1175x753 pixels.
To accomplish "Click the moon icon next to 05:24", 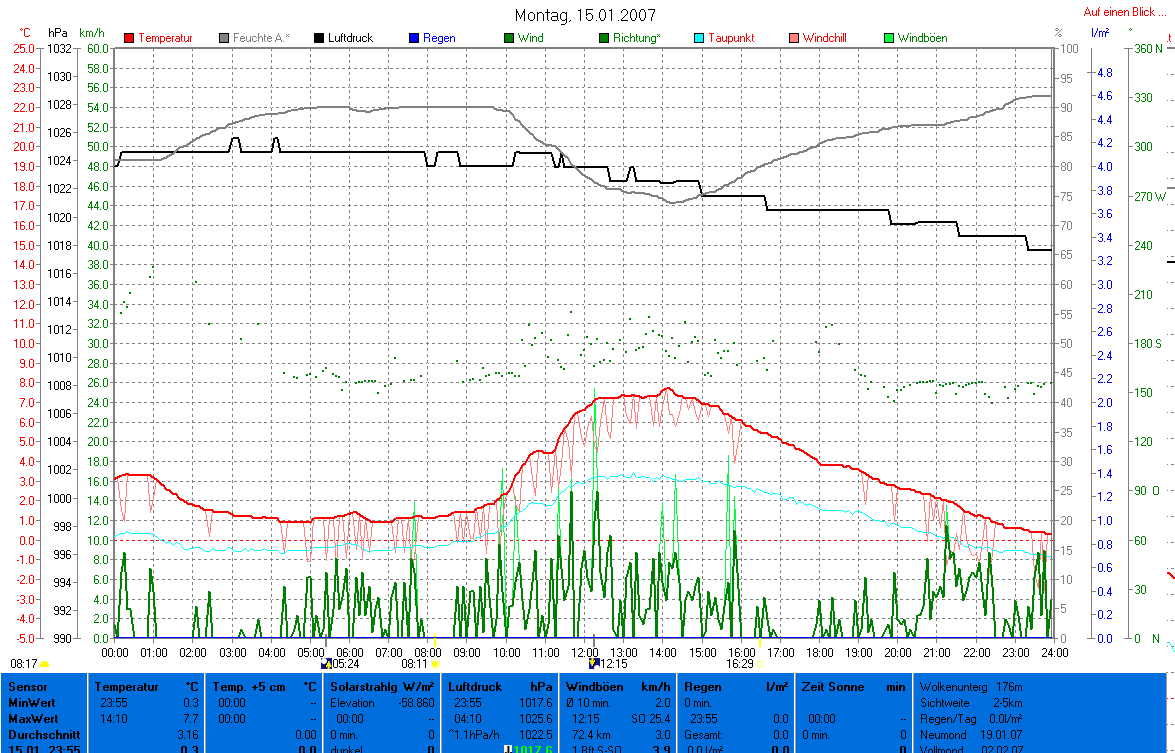I will [x=324, y=663].
